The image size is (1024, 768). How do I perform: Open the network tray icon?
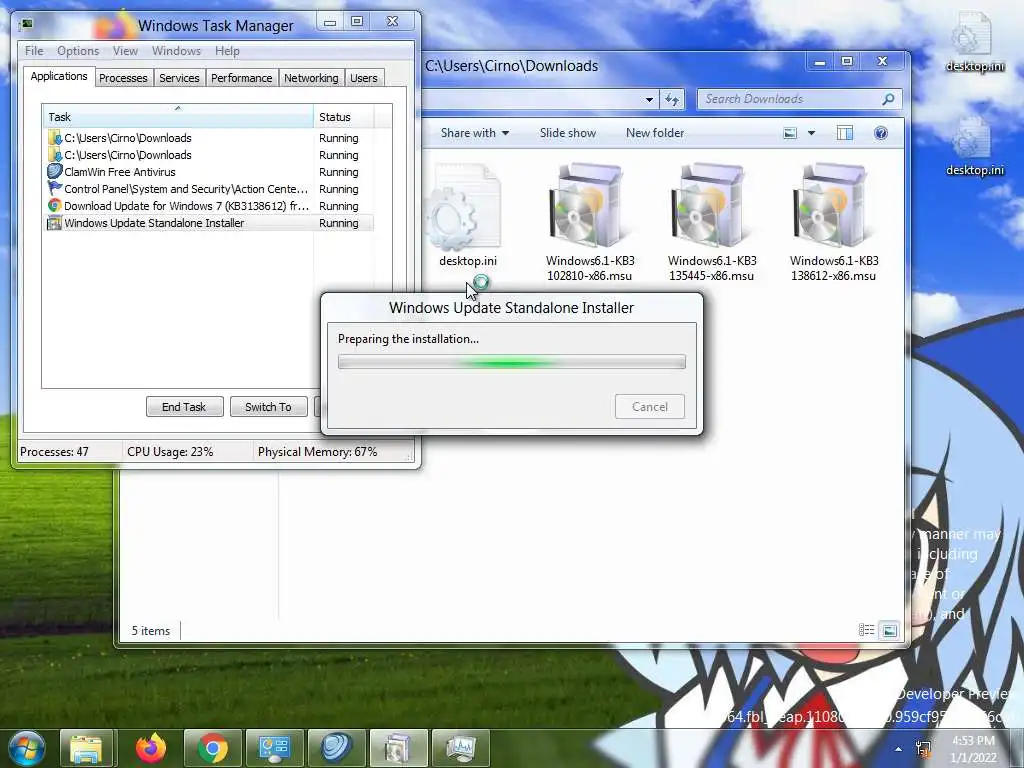pos(923,749)
